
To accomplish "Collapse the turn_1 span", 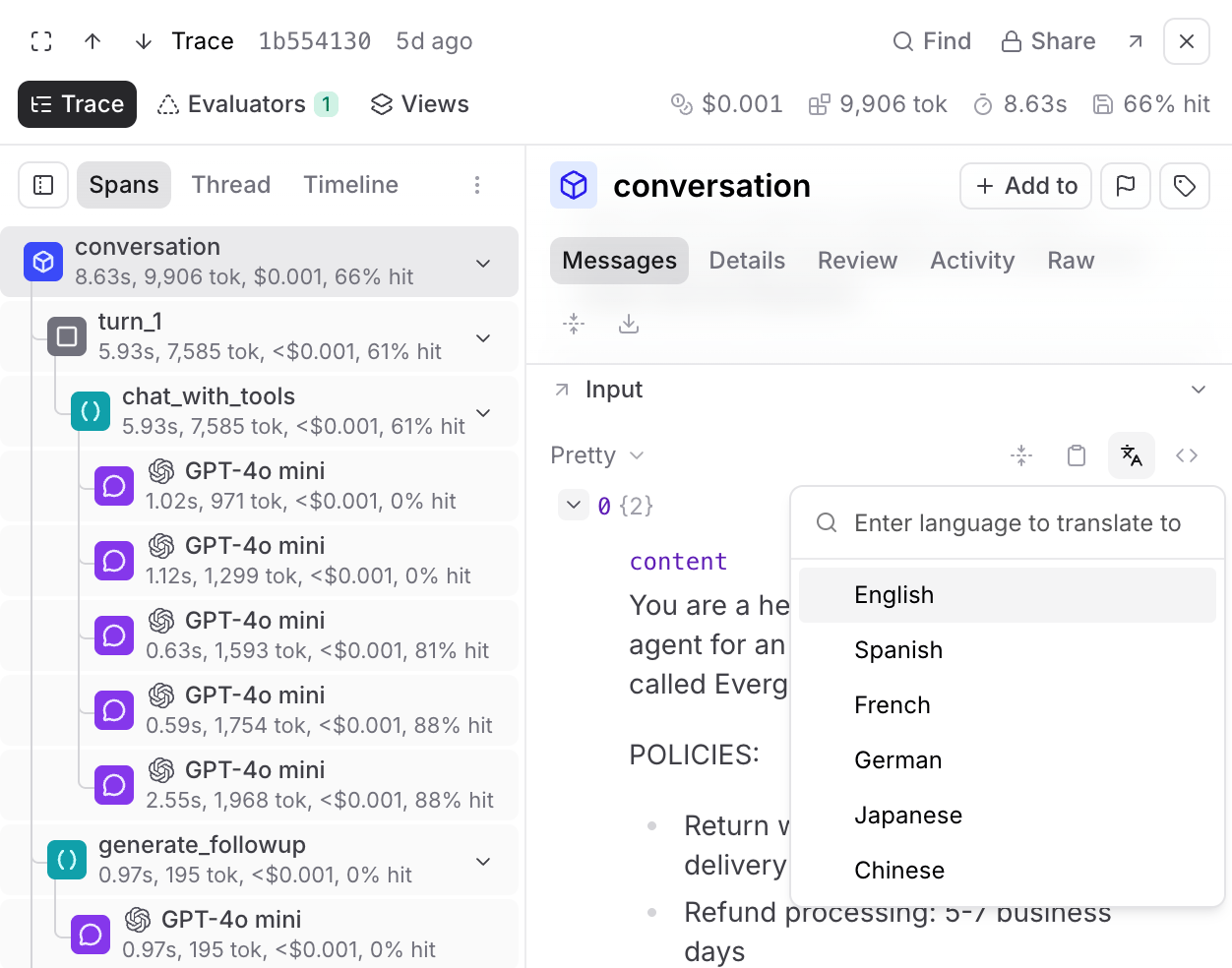I will click(x=483, y=337).
